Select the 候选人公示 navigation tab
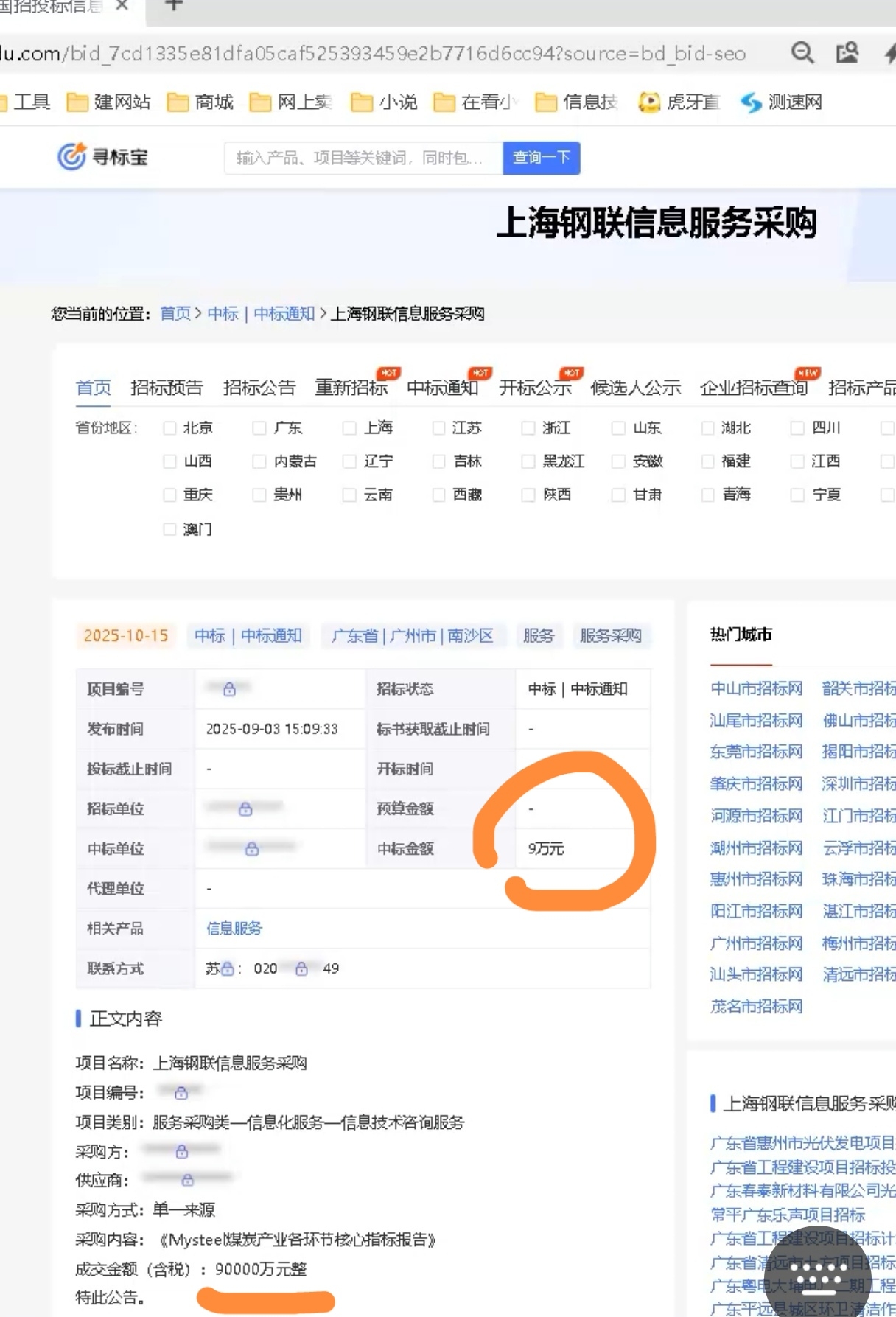 point(636,387)
